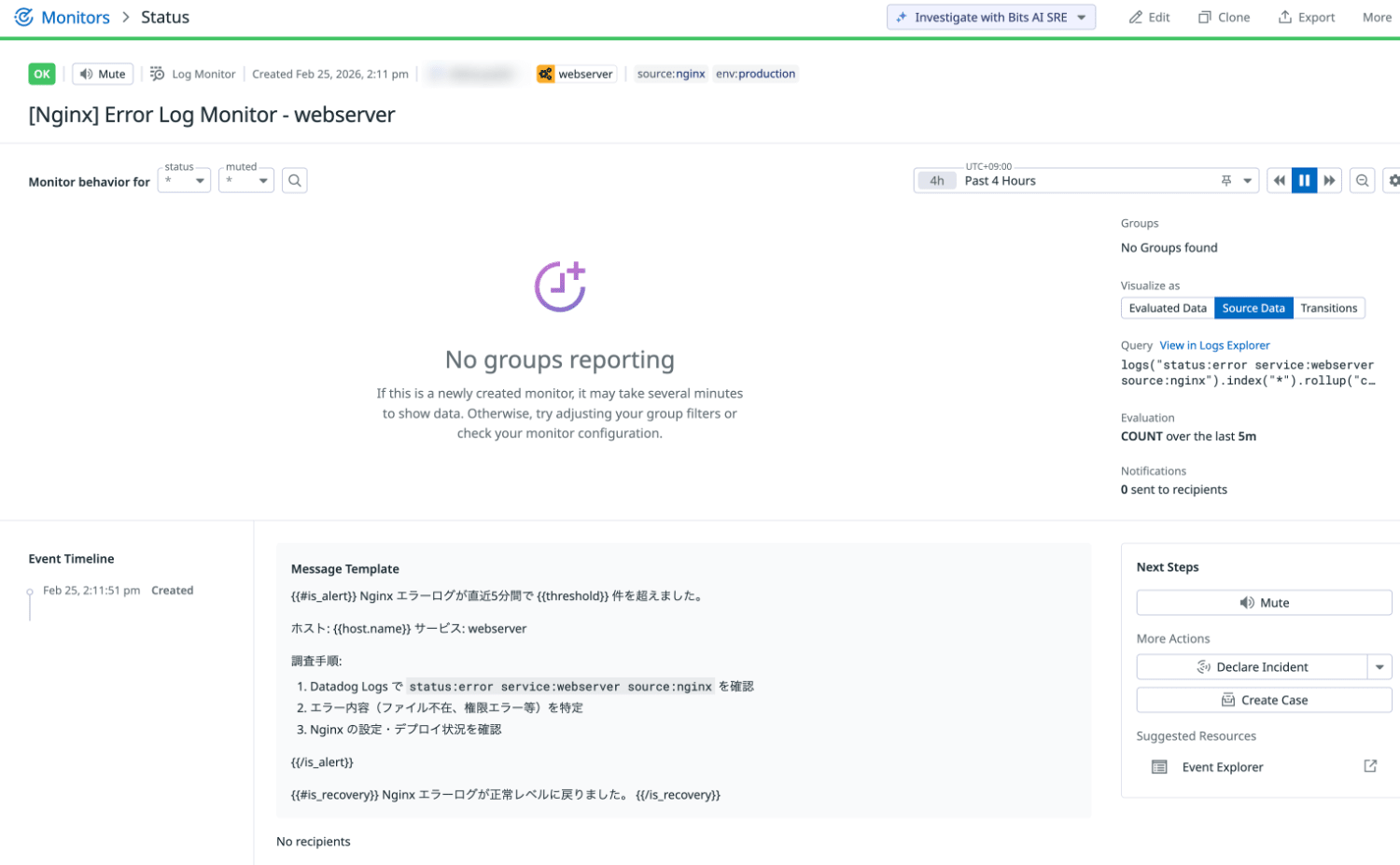The height and width of the screenshot is (865, 1400).
Task: Pause live time updates
Action: (x=1305, y=181)
